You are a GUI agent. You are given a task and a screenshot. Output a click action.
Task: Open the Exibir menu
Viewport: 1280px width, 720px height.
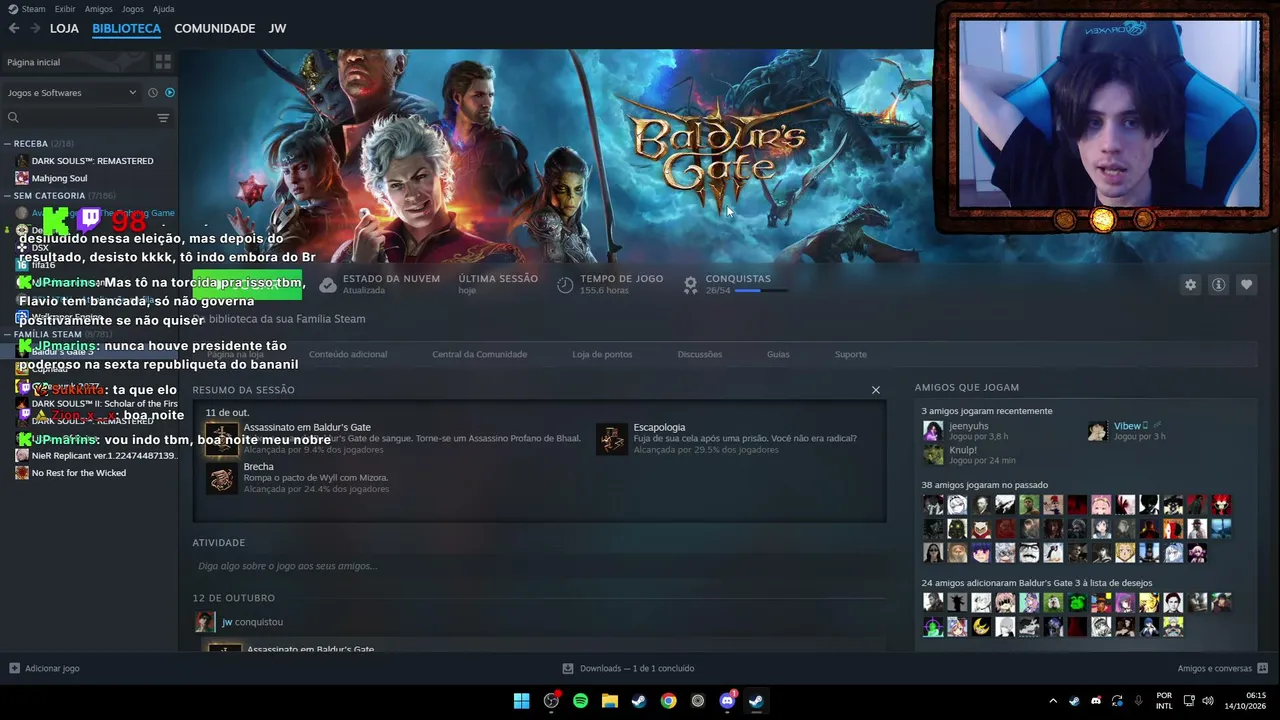point(65,9)
